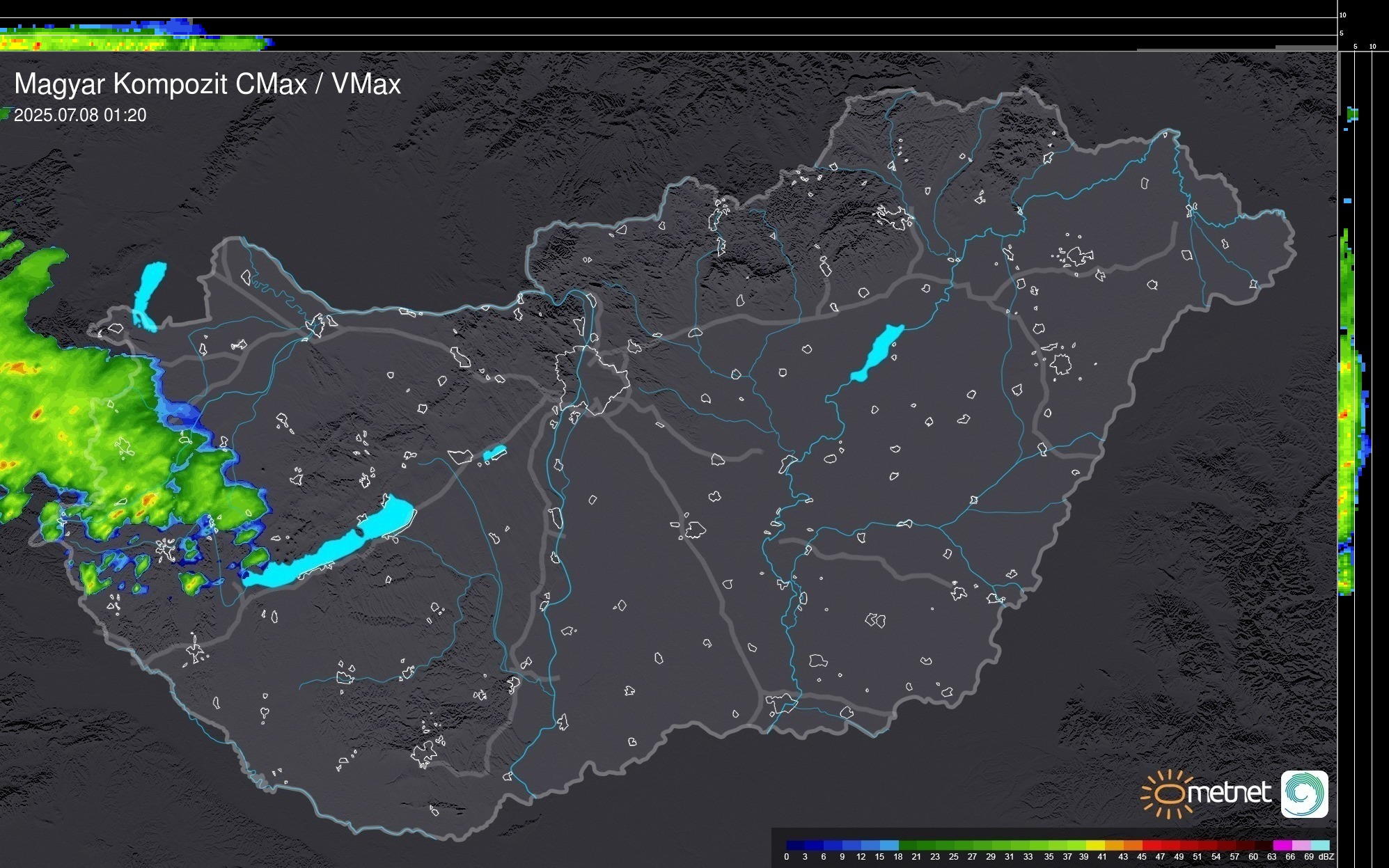Viewport: 1389px width, 868px height.
Task: Click the Budapest city outline
Action: click(x=592, y=379)
